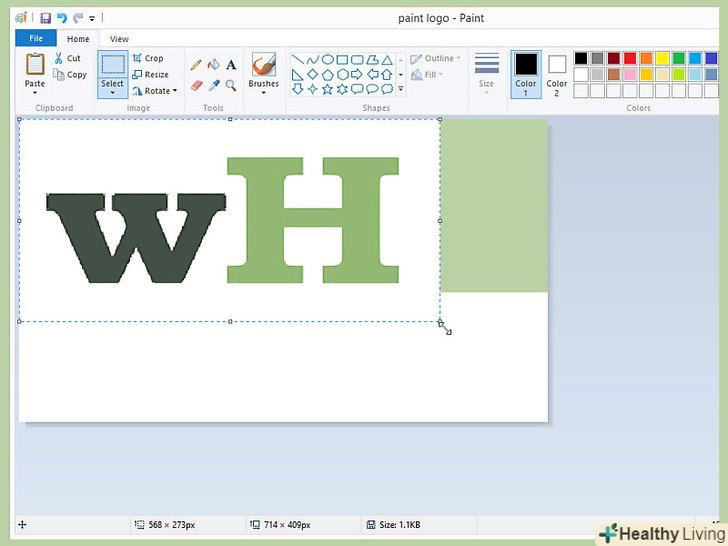Expand the shape Outline dropdown
This screenshot has height=546, width=728.
coord(436,58)
